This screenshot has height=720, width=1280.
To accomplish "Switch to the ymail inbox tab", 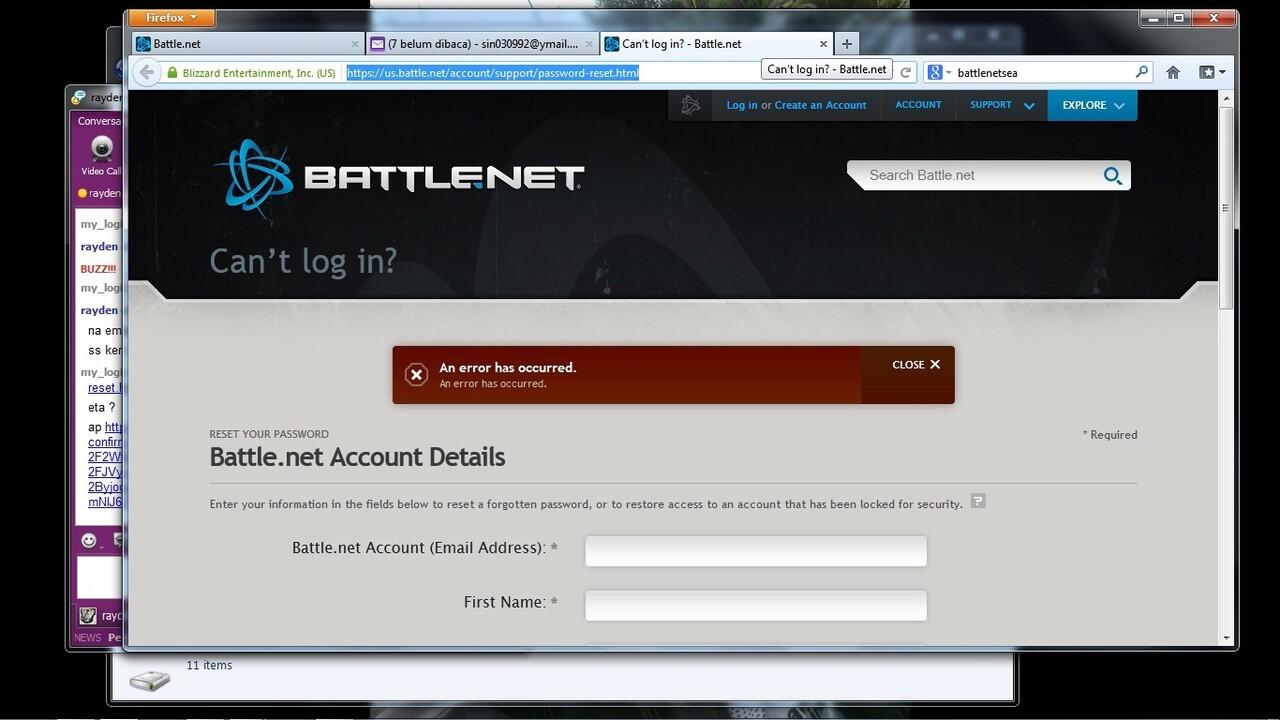I will pos(482,44).
